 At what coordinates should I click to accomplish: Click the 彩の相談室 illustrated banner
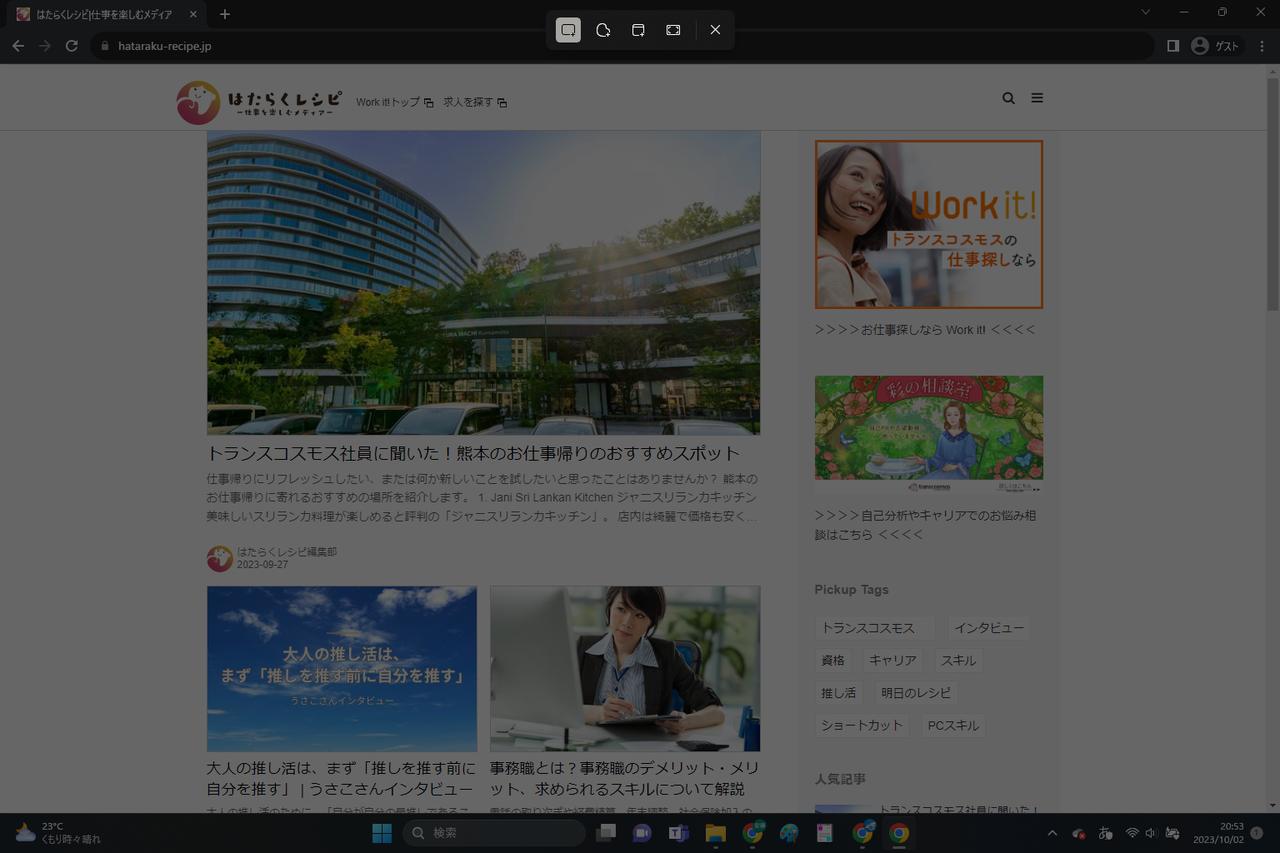(929, 434)
